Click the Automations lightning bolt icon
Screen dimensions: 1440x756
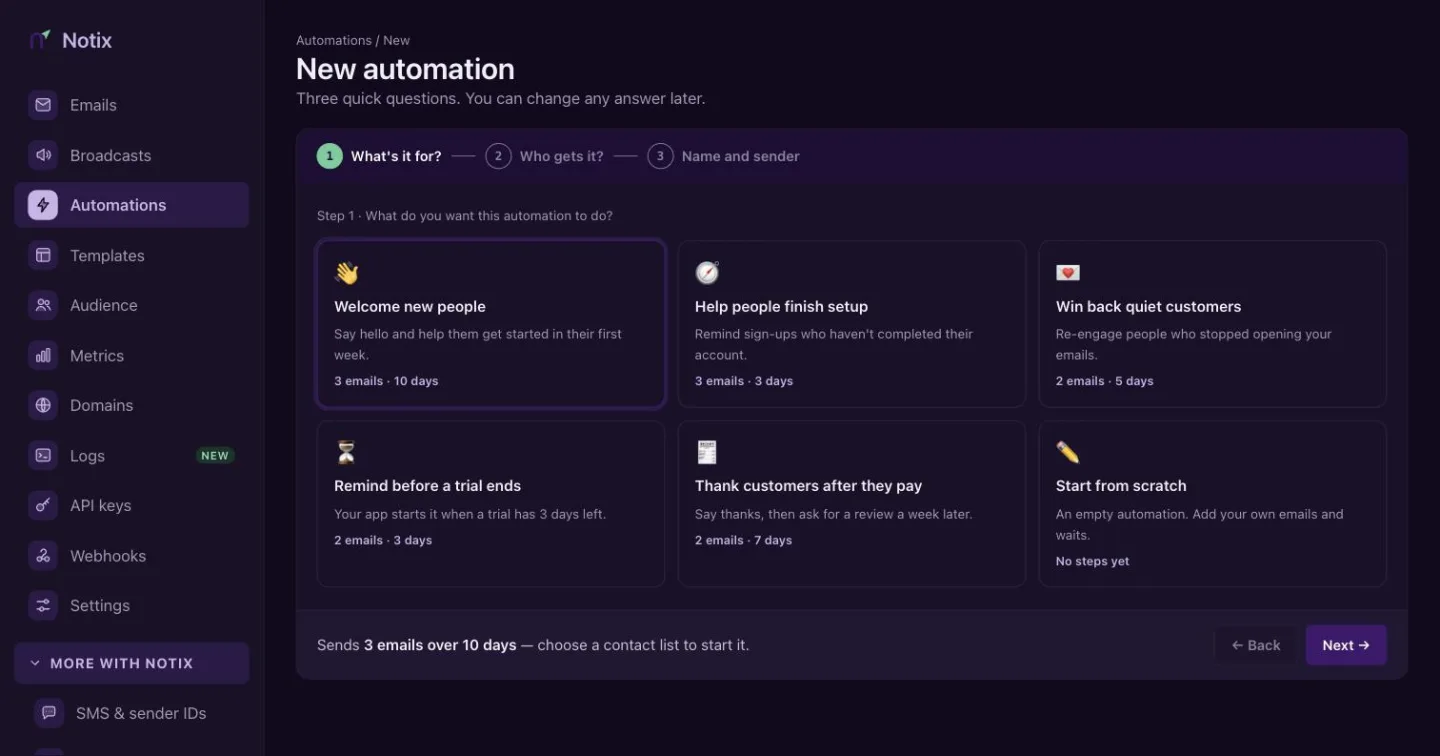pyautogui.click(x=43, y=205)
